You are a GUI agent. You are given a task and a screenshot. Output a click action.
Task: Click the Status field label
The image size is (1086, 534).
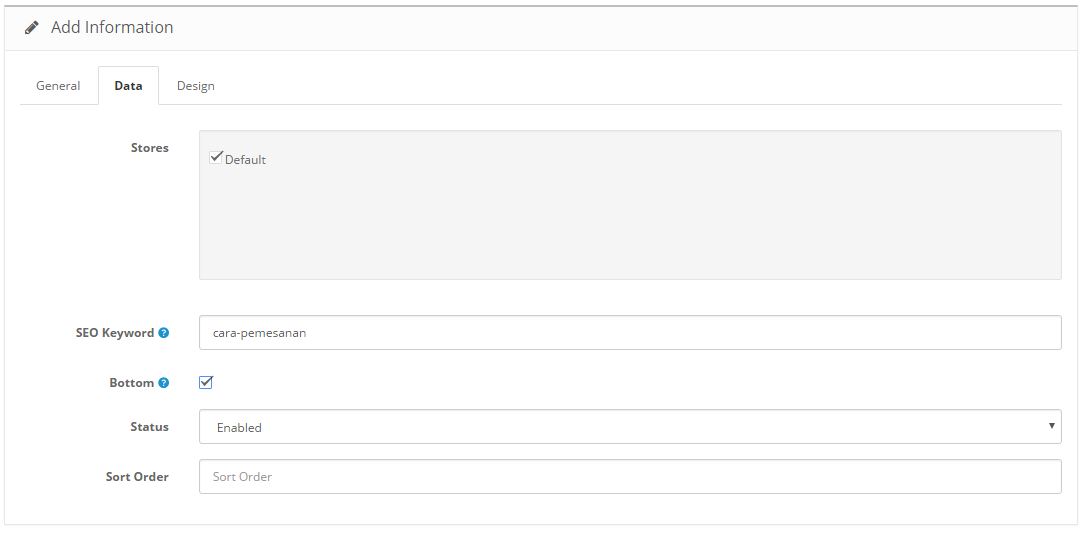pos(149,427)
